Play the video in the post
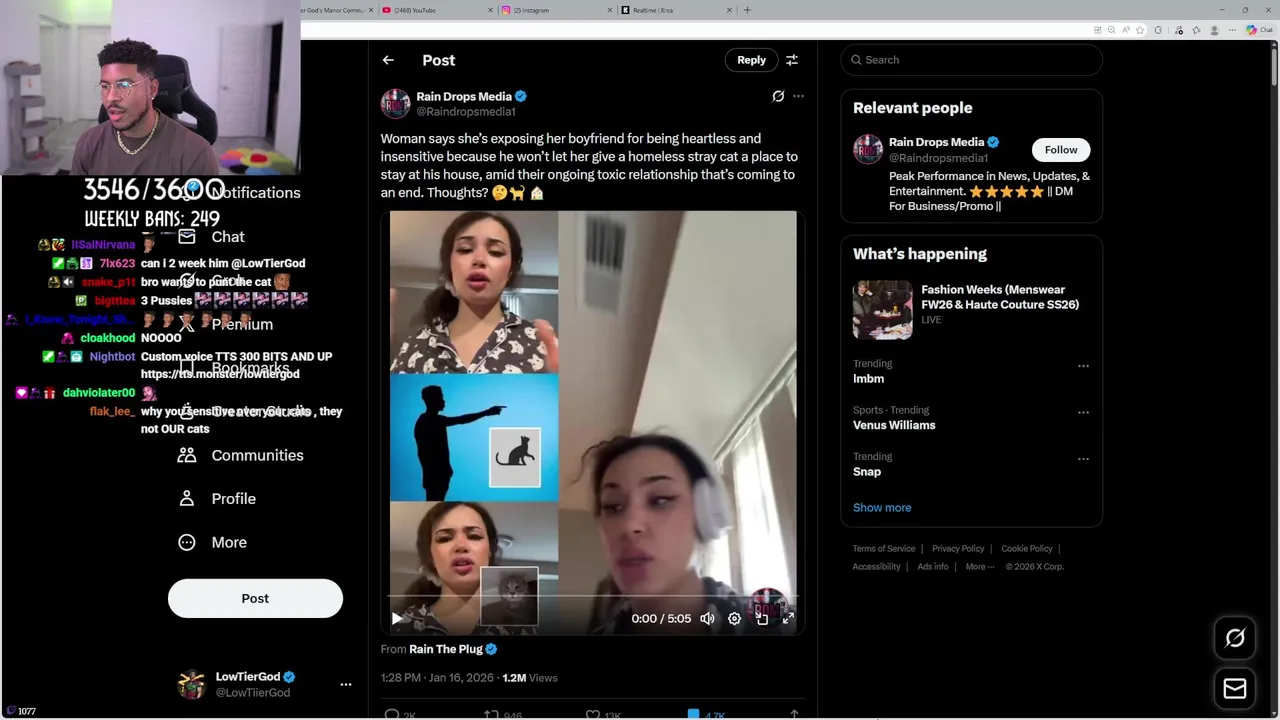 coord(397,618)
